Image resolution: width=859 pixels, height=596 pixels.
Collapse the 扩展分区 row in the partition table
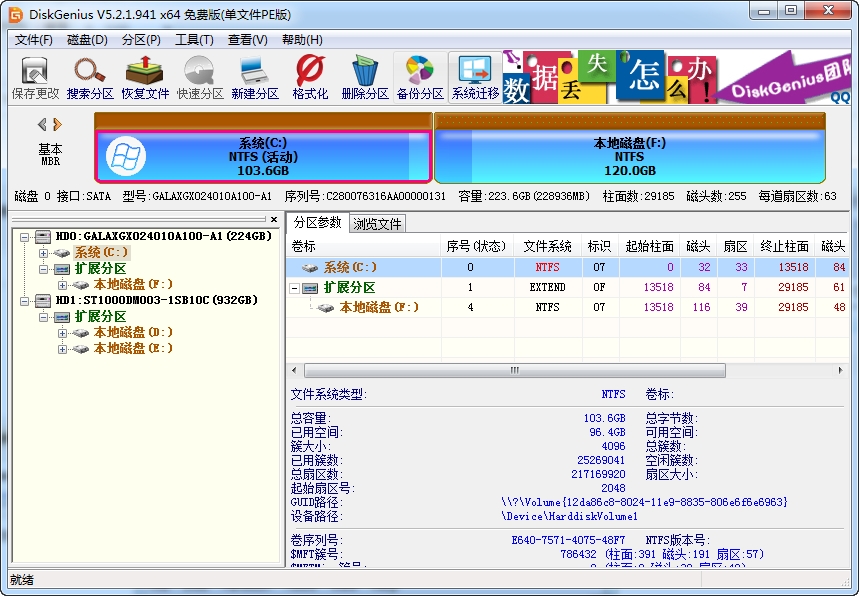point(296,288)
